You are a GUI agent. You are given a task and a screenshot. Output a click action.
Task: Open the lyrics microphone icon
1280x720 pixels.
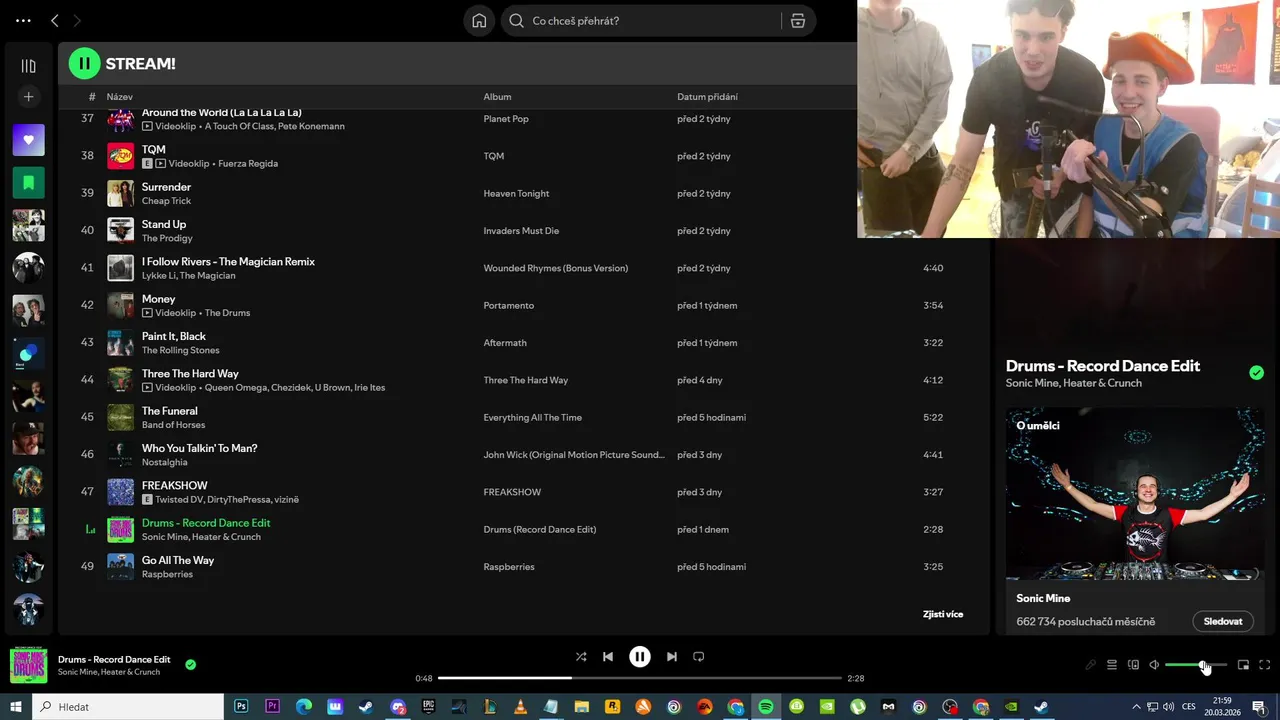1090,665
